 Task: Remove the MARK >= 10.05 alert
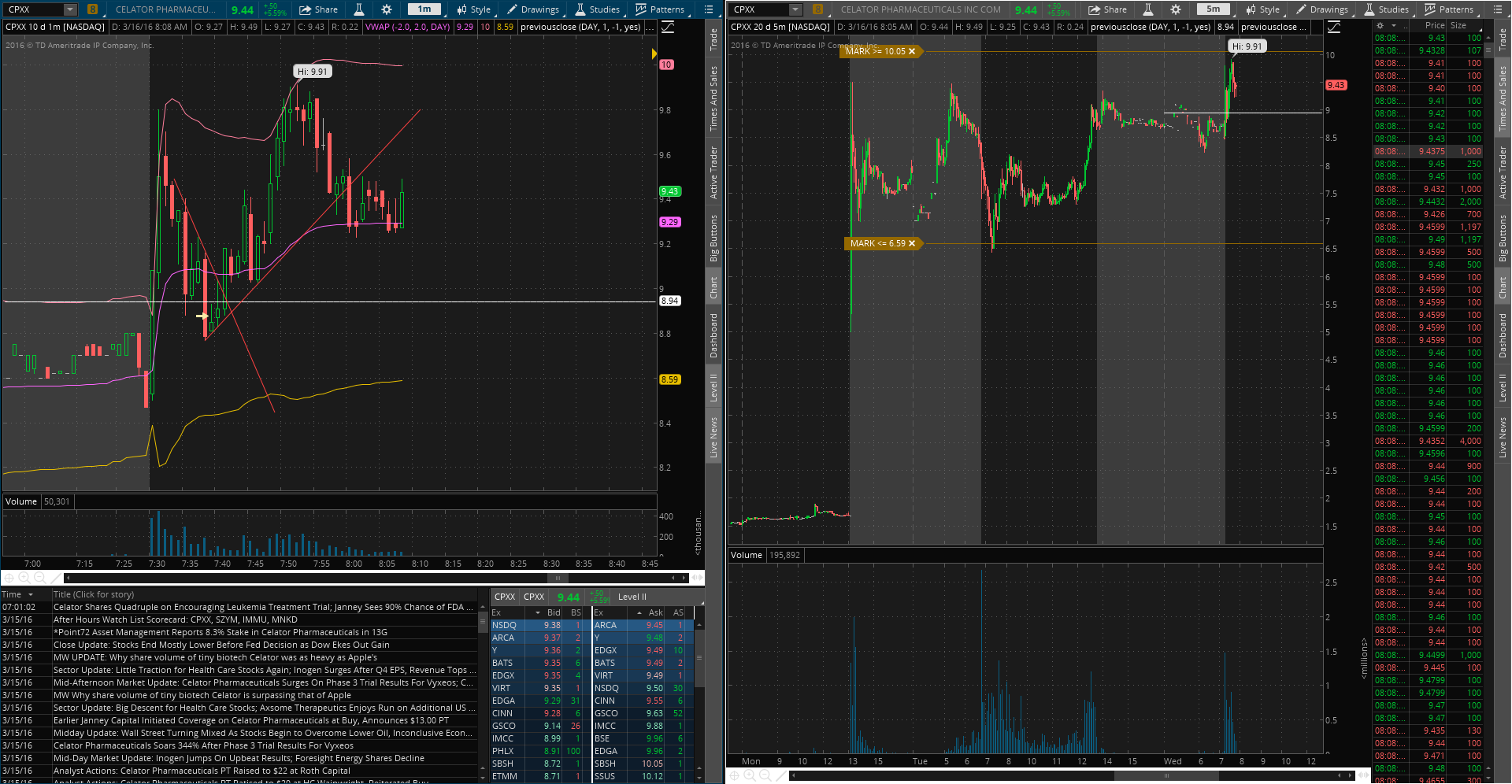(912, 51)
